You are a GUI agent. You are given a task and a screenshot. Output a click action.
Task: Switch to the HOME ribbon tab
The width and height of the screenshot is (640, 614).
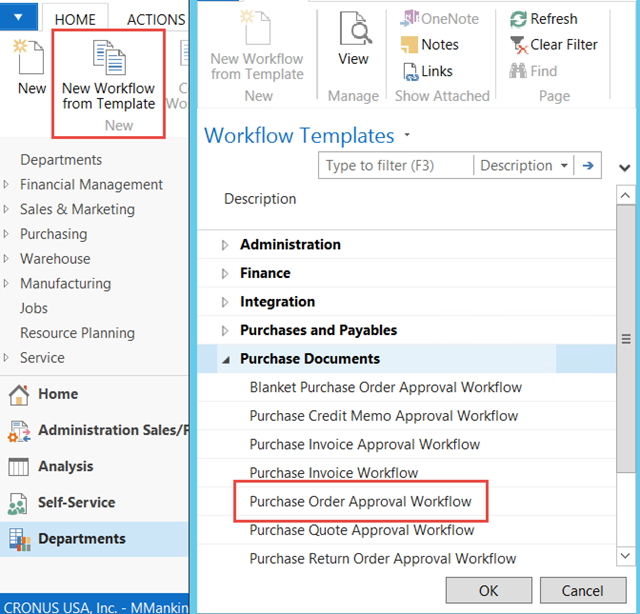pyautogui.click(x=75, y=19)
